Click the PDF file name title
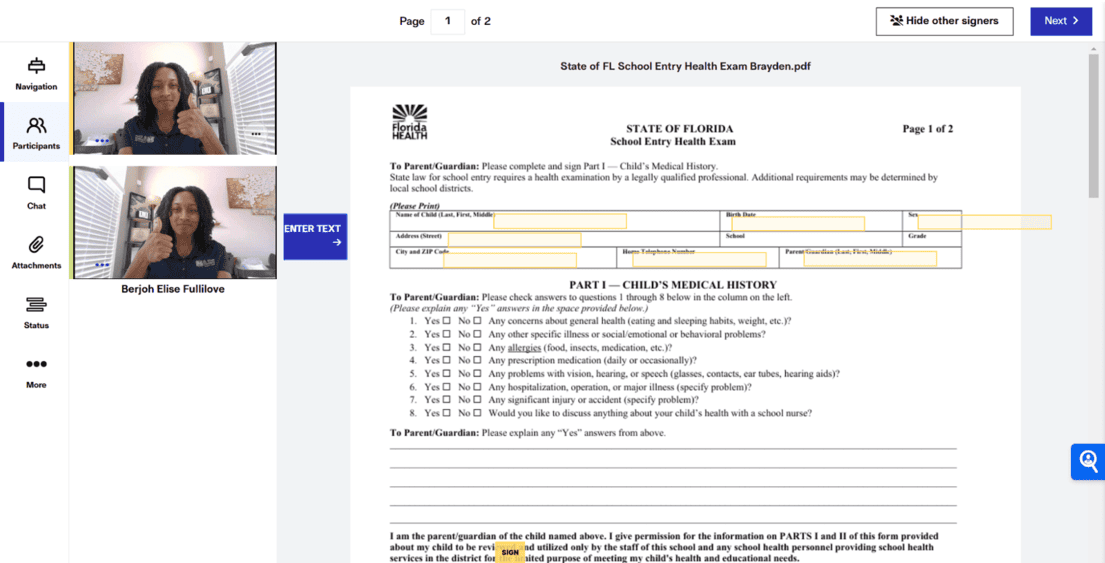1105x563 pixels. [686, 66]
